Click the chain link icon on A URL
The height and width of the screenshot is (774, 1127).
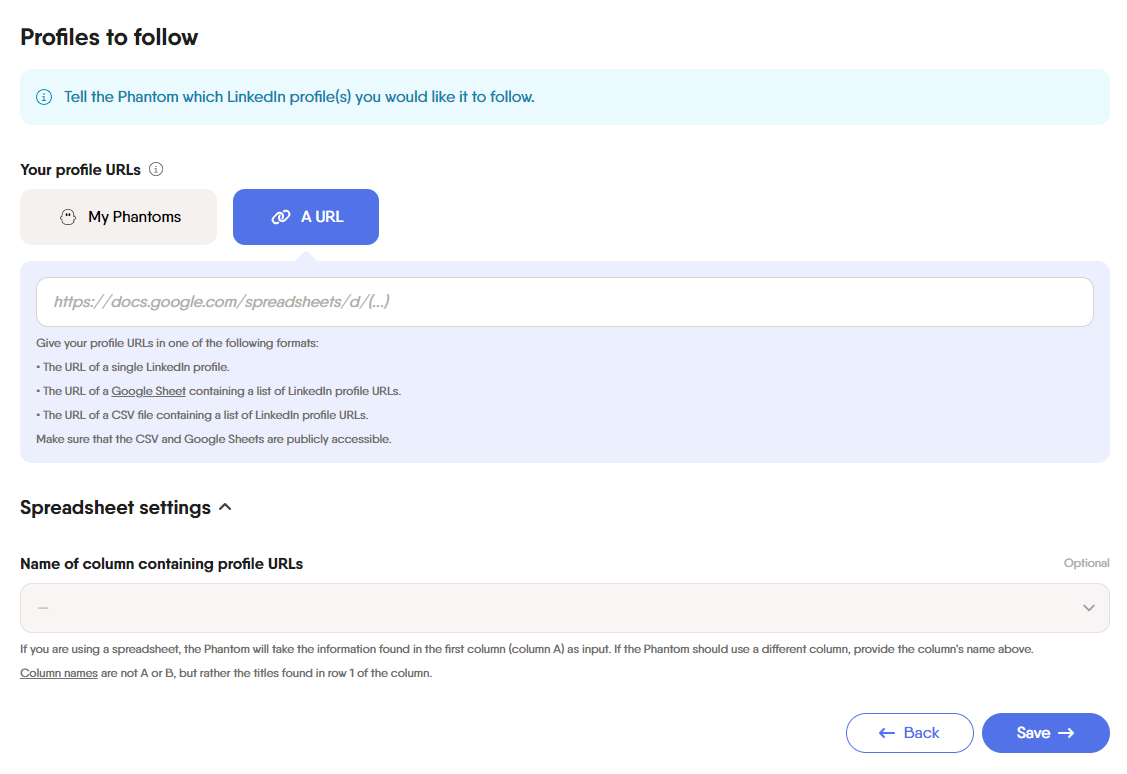click(x=280, y=217)
